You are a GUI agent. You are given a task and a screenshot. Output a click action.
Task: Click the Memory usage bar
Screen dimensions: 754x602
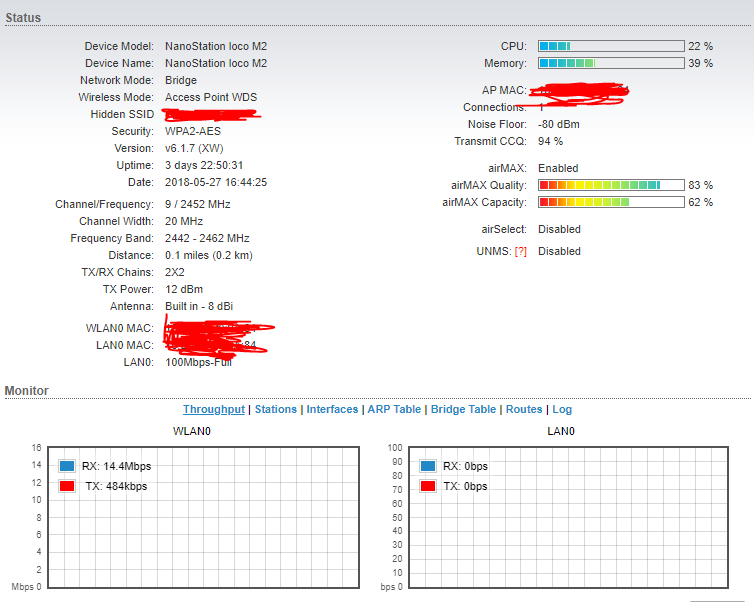pos(611,63)
